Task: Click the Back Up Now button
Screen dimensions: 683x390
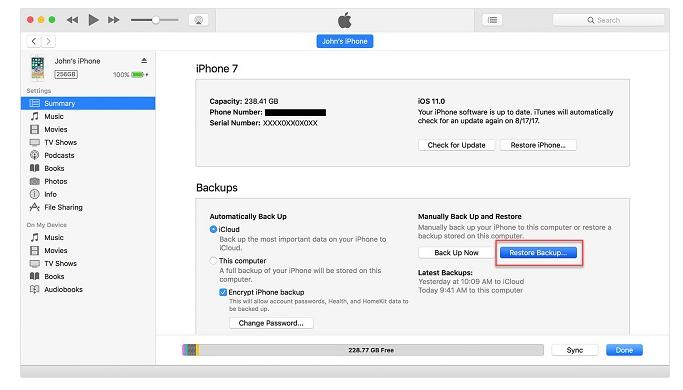Action: [456, 253]
